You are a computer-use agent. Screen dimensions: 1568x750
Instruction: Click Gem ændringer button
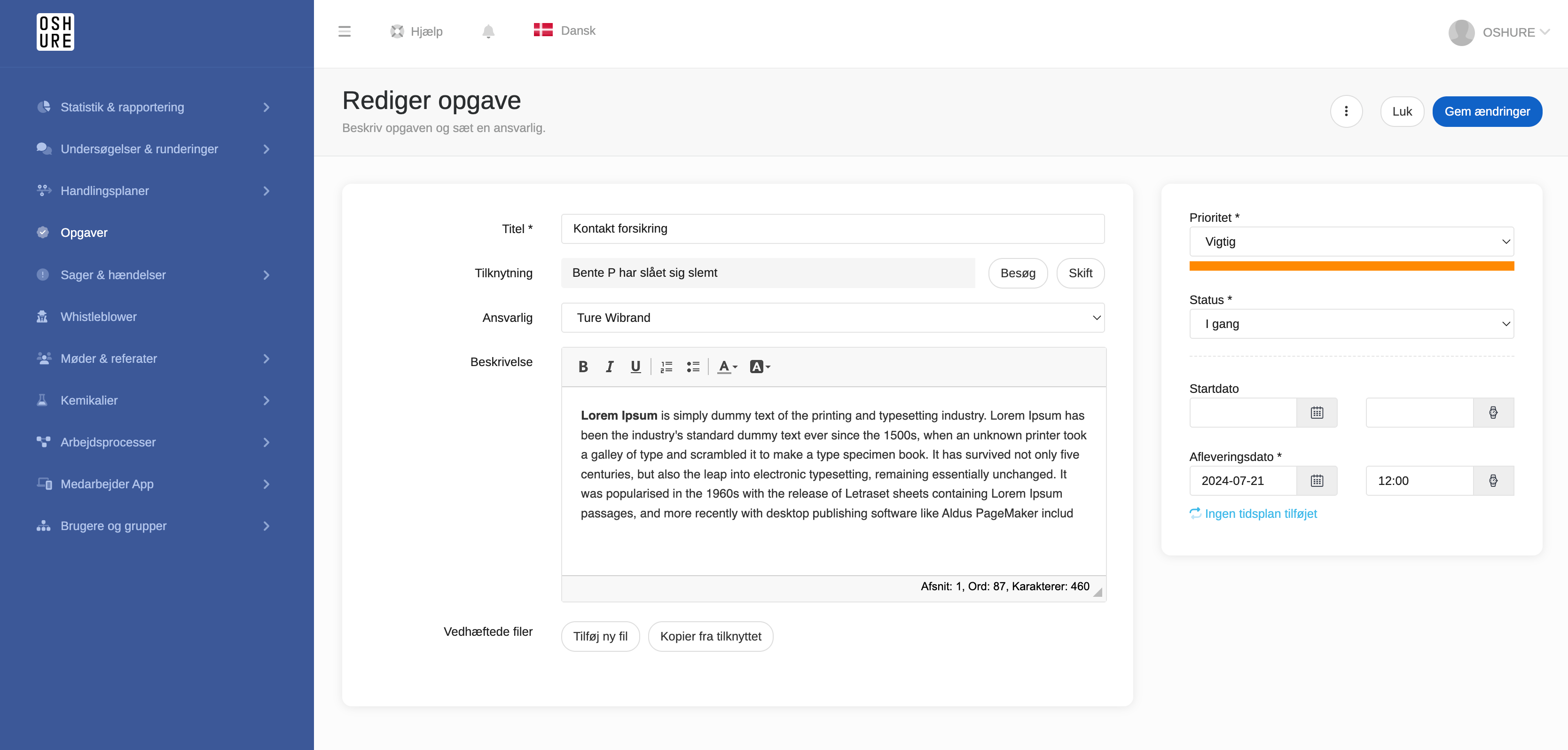(x=1486, y=111)
